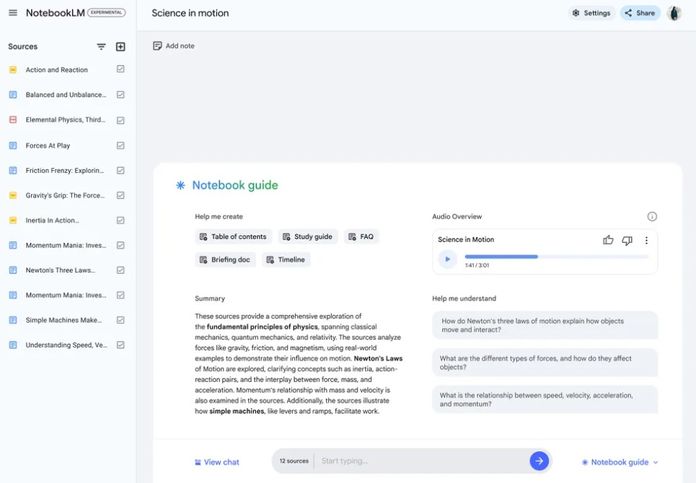Click Understanding Speed source icon
This screenshot has width=696, height=483.
(13, 345)
